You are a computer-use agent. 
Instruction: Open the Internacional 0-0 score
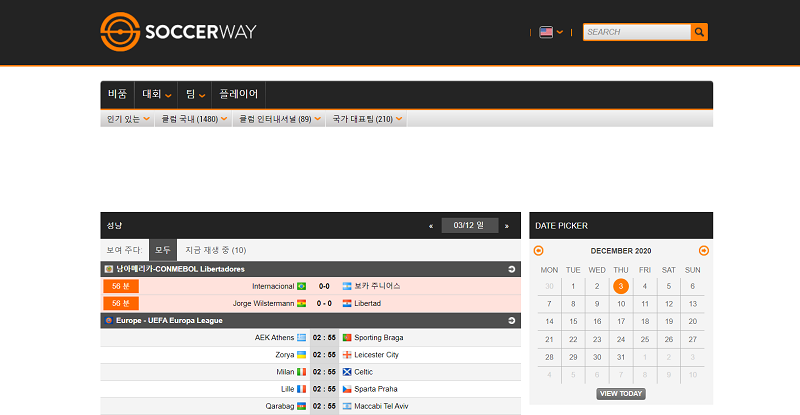pyautogui.click(x=324, y=286)
